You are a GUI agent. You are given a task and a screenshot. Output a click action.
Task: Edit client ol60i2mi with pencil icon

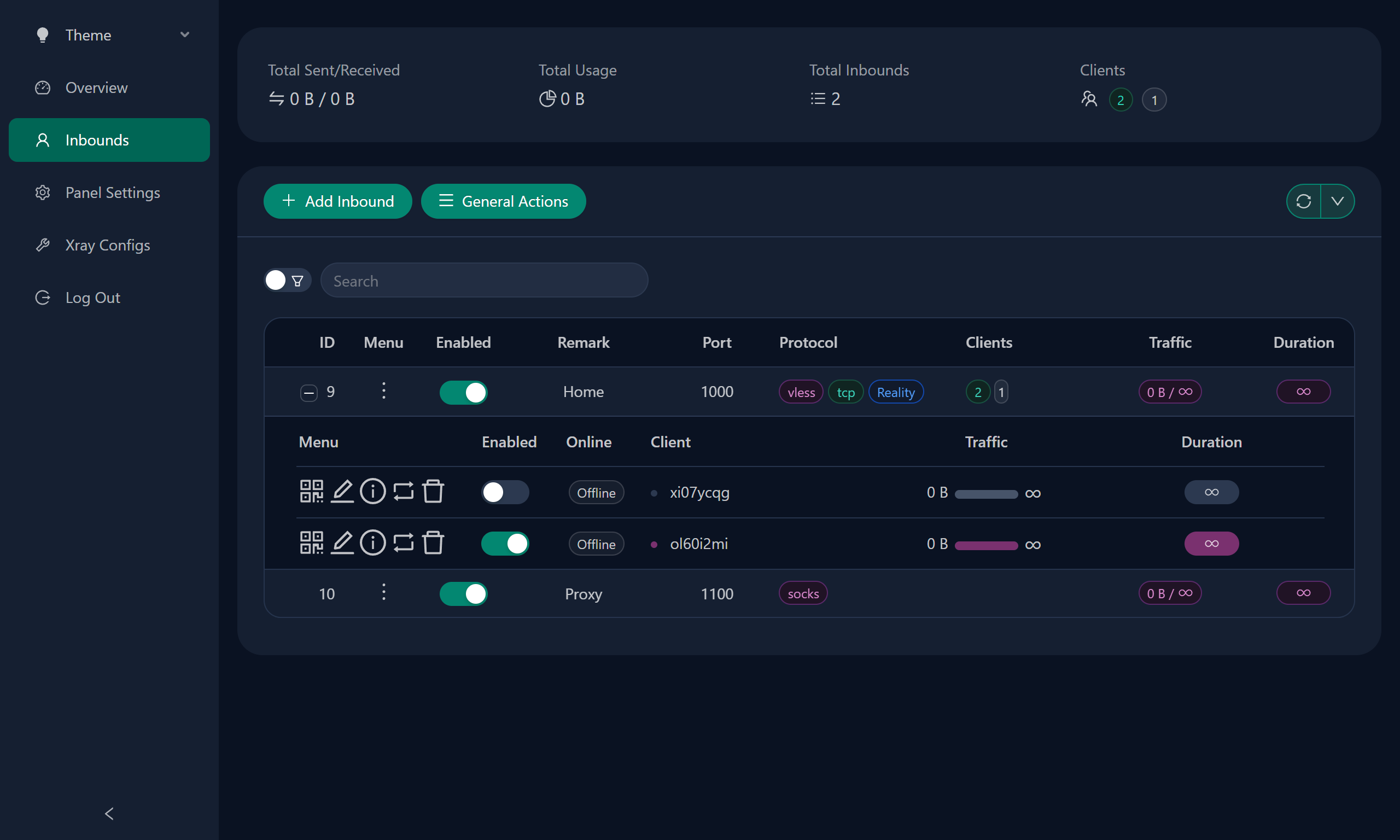point(342,543)
